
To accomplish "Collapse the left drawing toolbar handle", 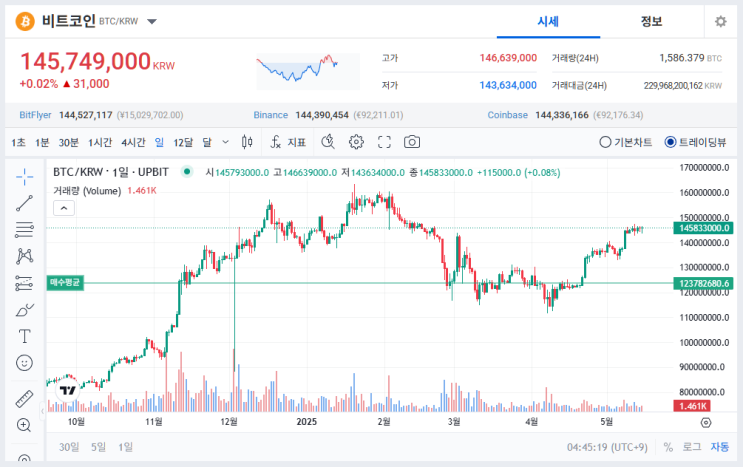I will 43,411.
